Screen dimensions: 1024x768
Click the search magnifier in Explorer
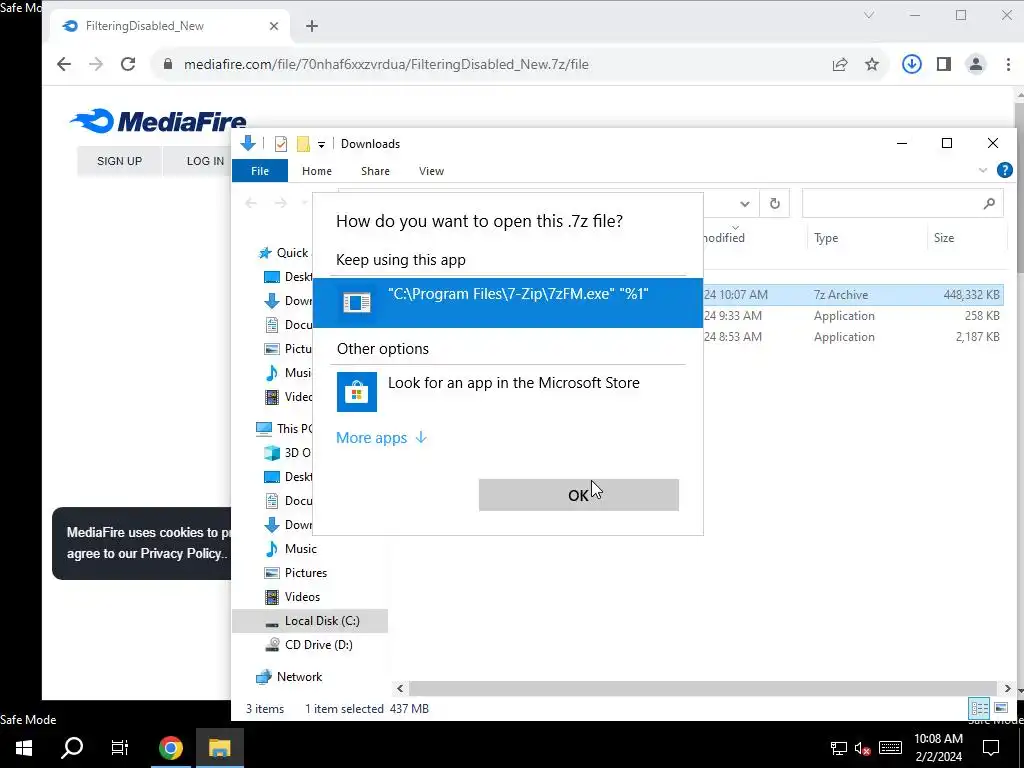pyautogui.click(x=989, y=204)
